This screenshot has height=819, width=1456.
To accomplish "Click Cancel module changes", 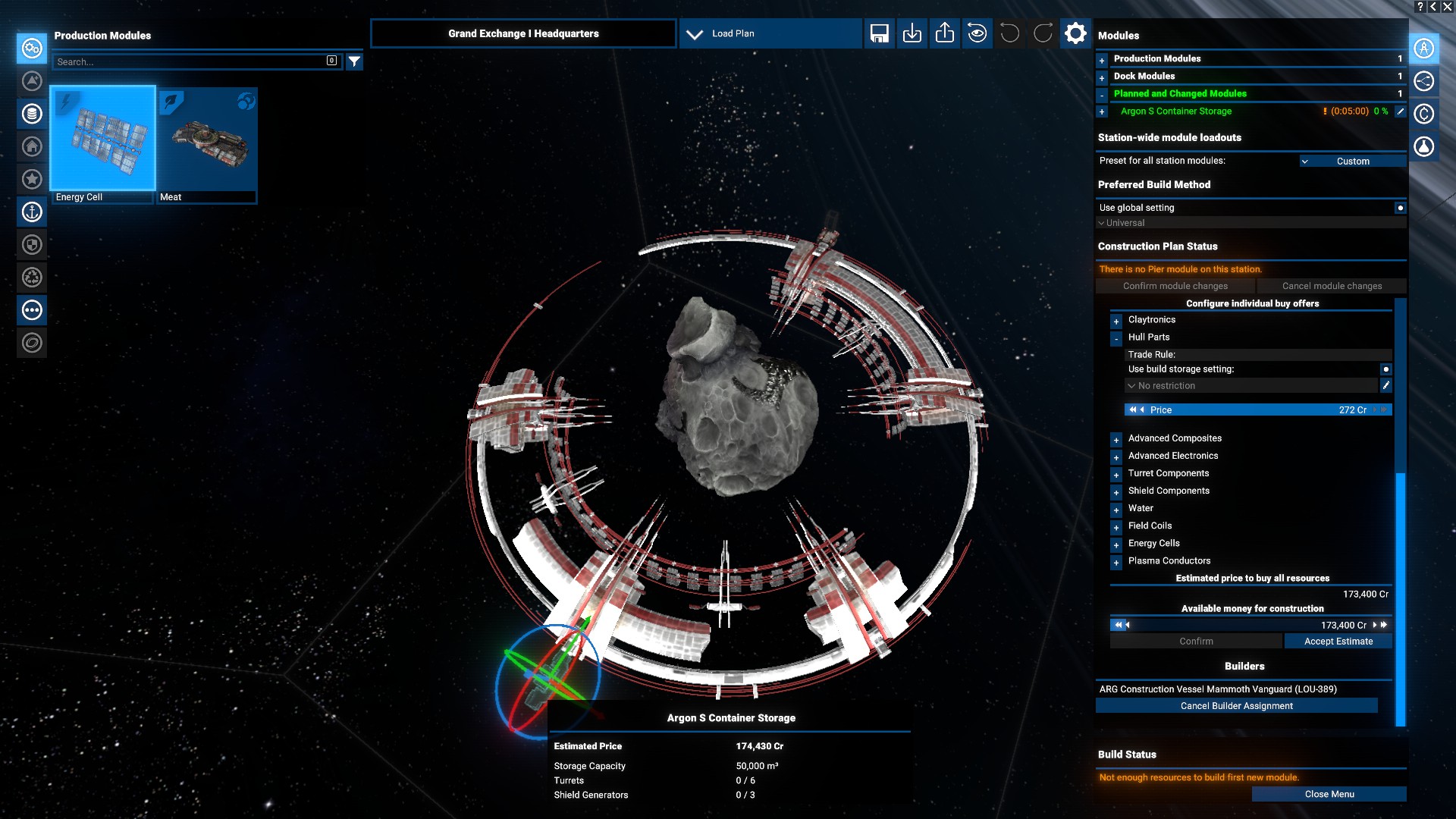I will coord(1332,286).
